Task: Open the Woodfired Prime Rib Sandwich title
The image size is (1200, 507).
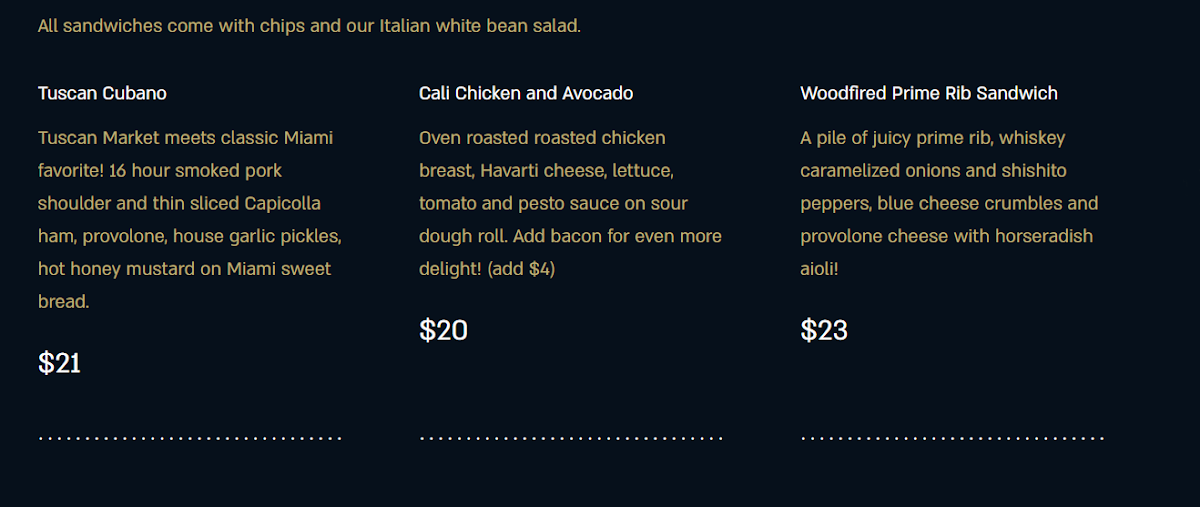Action: pos(928,93)
